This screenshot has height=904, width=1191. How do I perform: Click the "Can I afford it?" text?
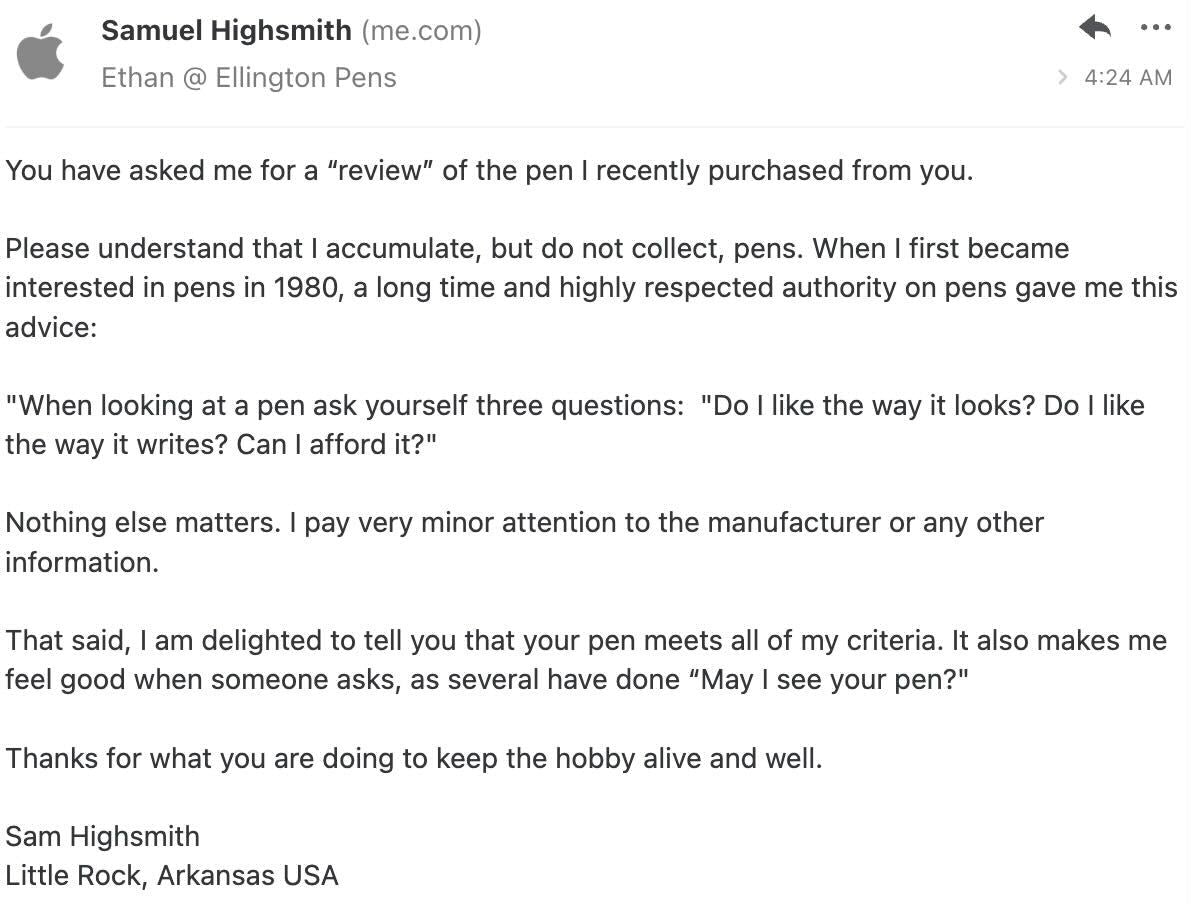tap(336, 444)
